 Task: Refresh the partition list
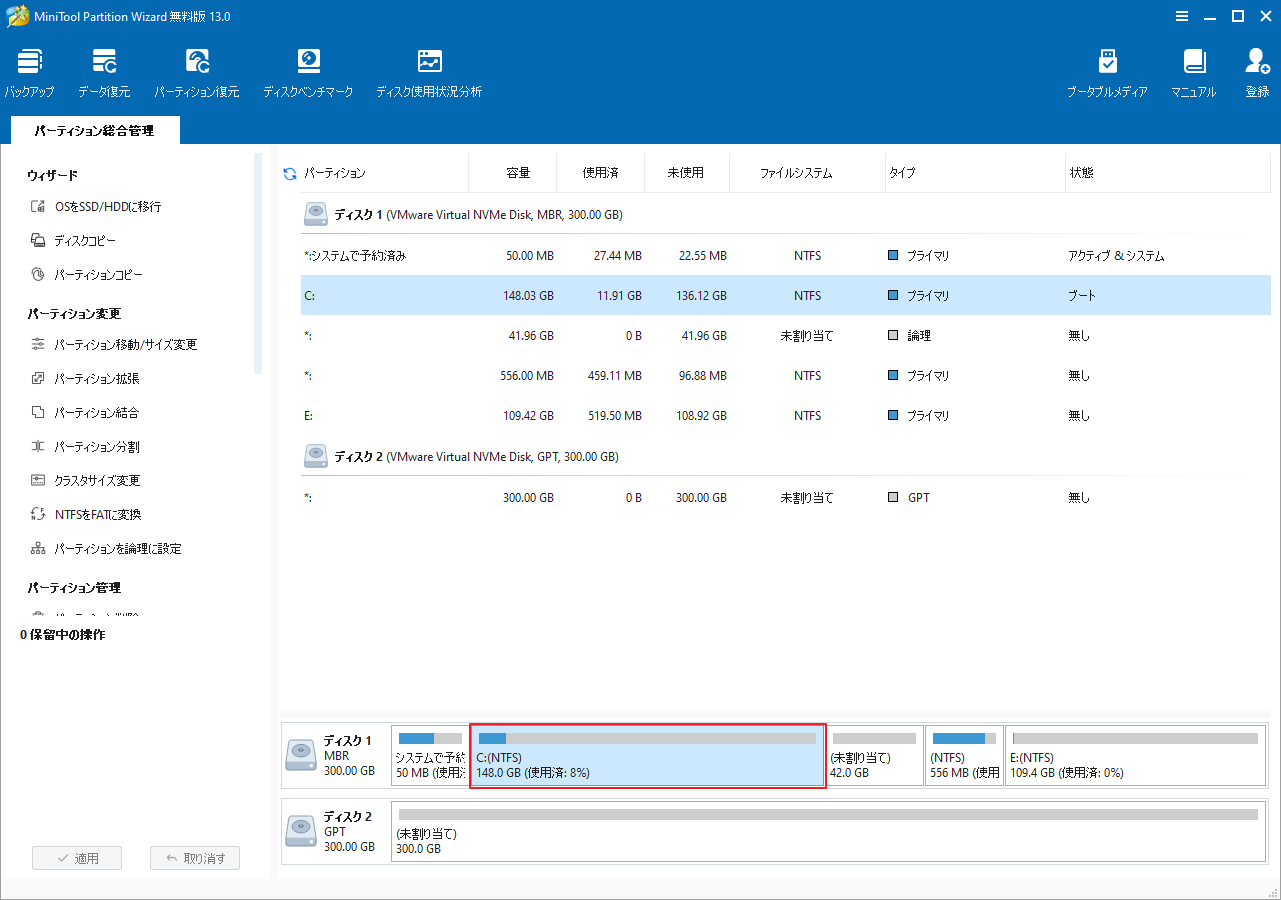(289, 172)
